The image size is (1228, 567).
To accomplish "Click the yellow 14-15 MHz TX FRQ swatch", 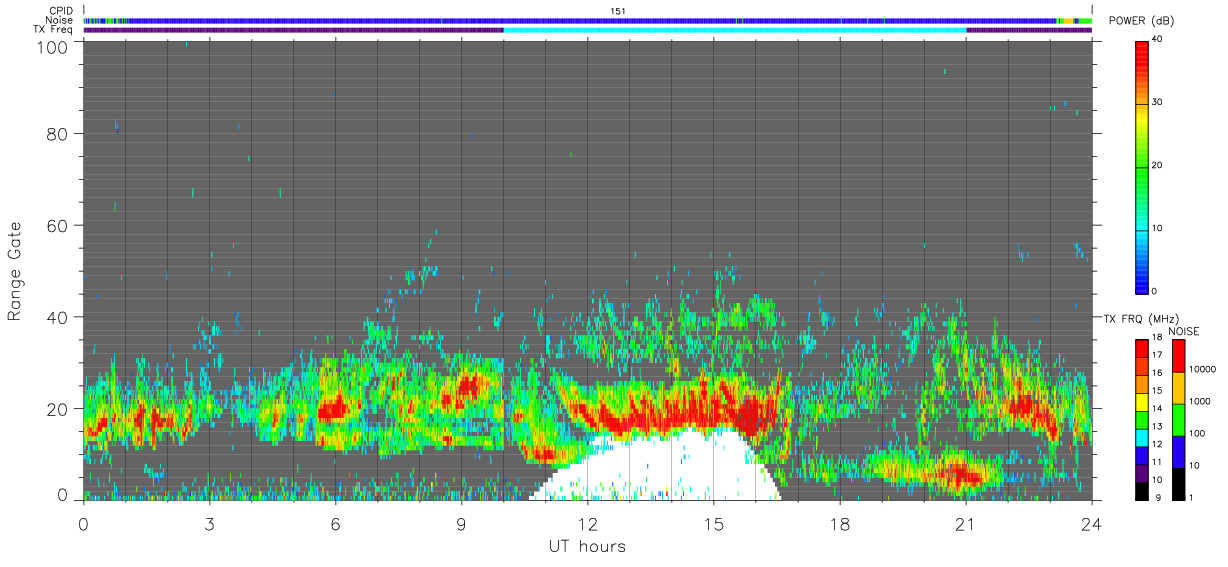I will coord(1141,401).
